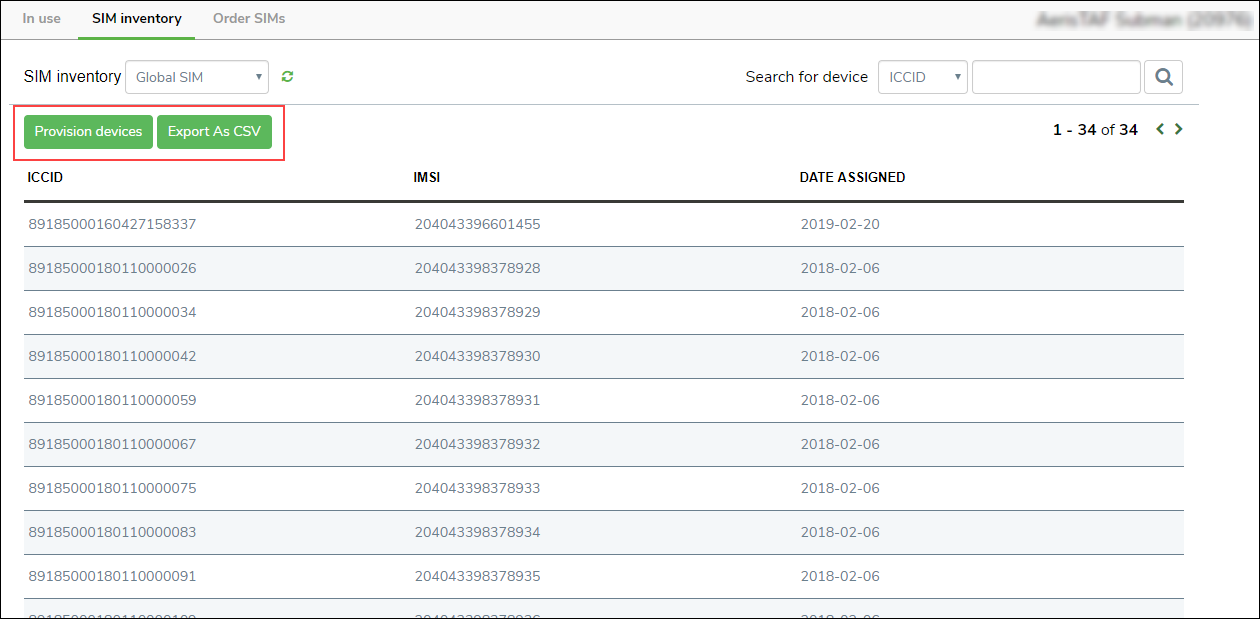Click IMSI 204043398378928

(x=478, y=269)
